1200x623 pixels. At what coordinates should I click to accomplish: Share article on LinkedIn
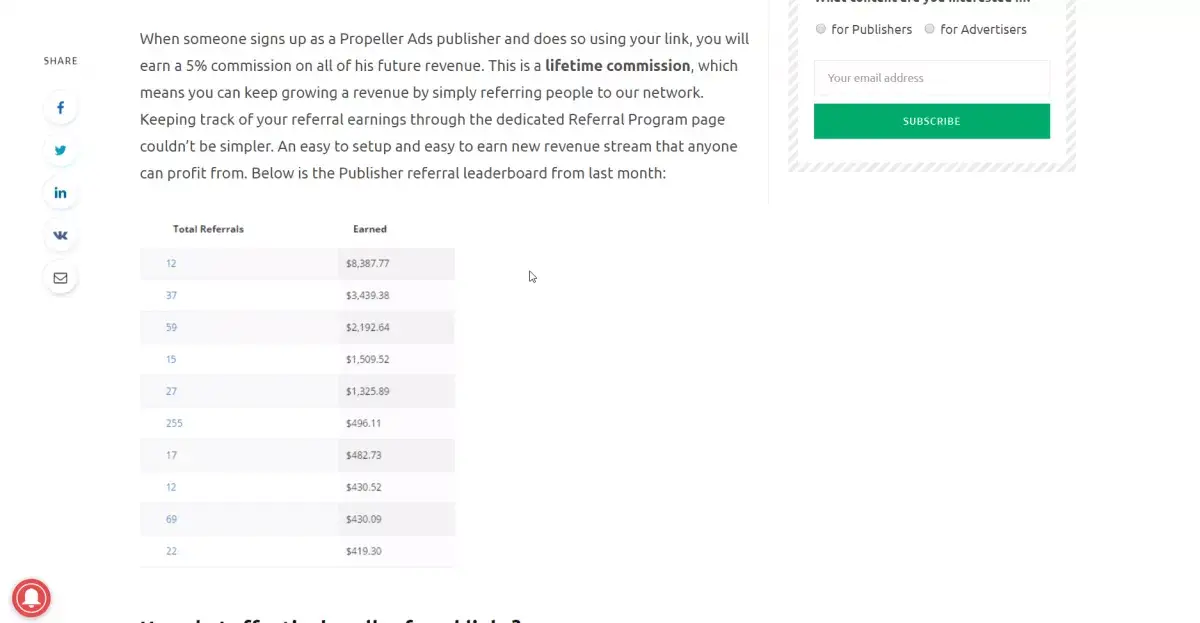tap(60, 193)
